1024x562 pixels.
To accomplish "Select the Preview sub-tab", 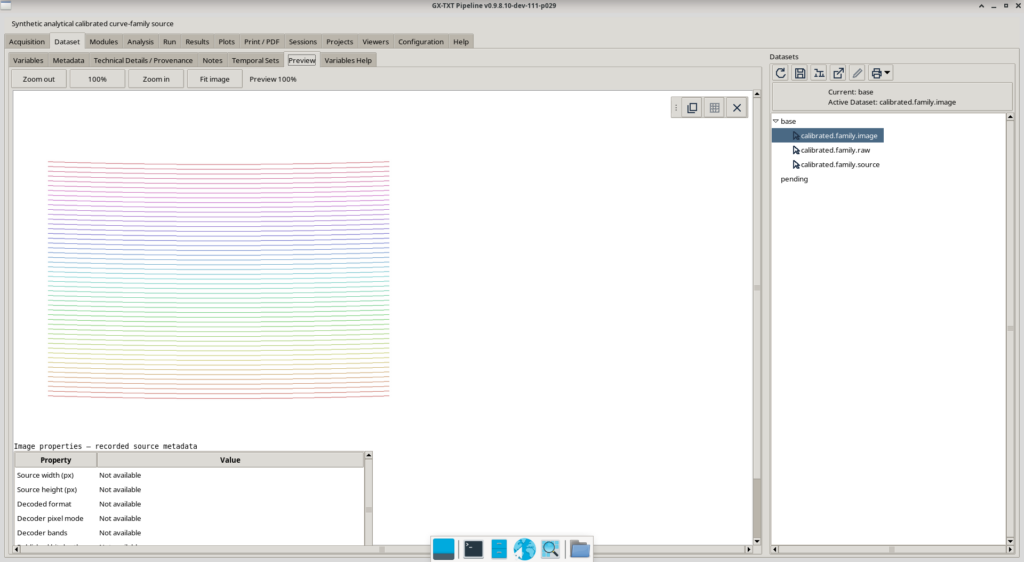I will [x=302, y=61].
